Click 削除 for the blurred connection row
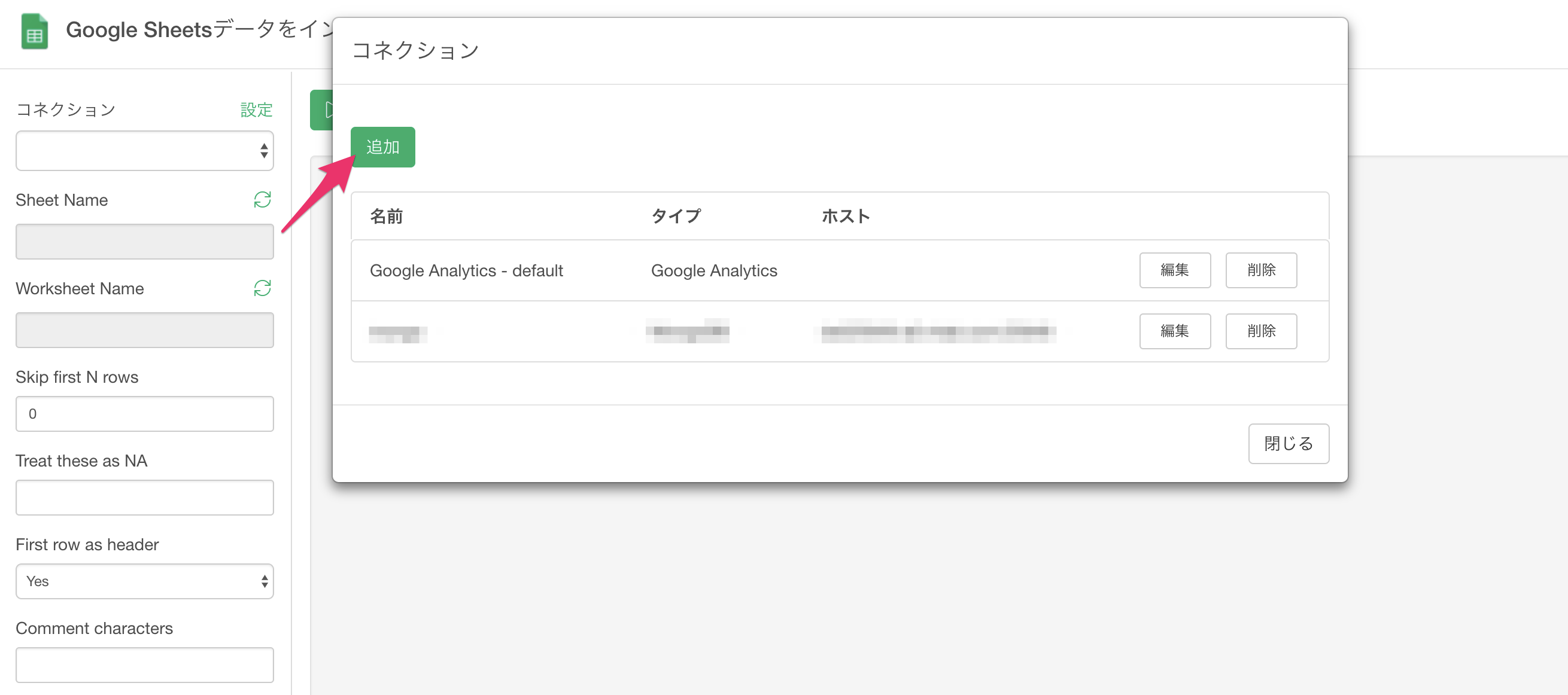The image size is (1568, 695). pos(1261,331)
